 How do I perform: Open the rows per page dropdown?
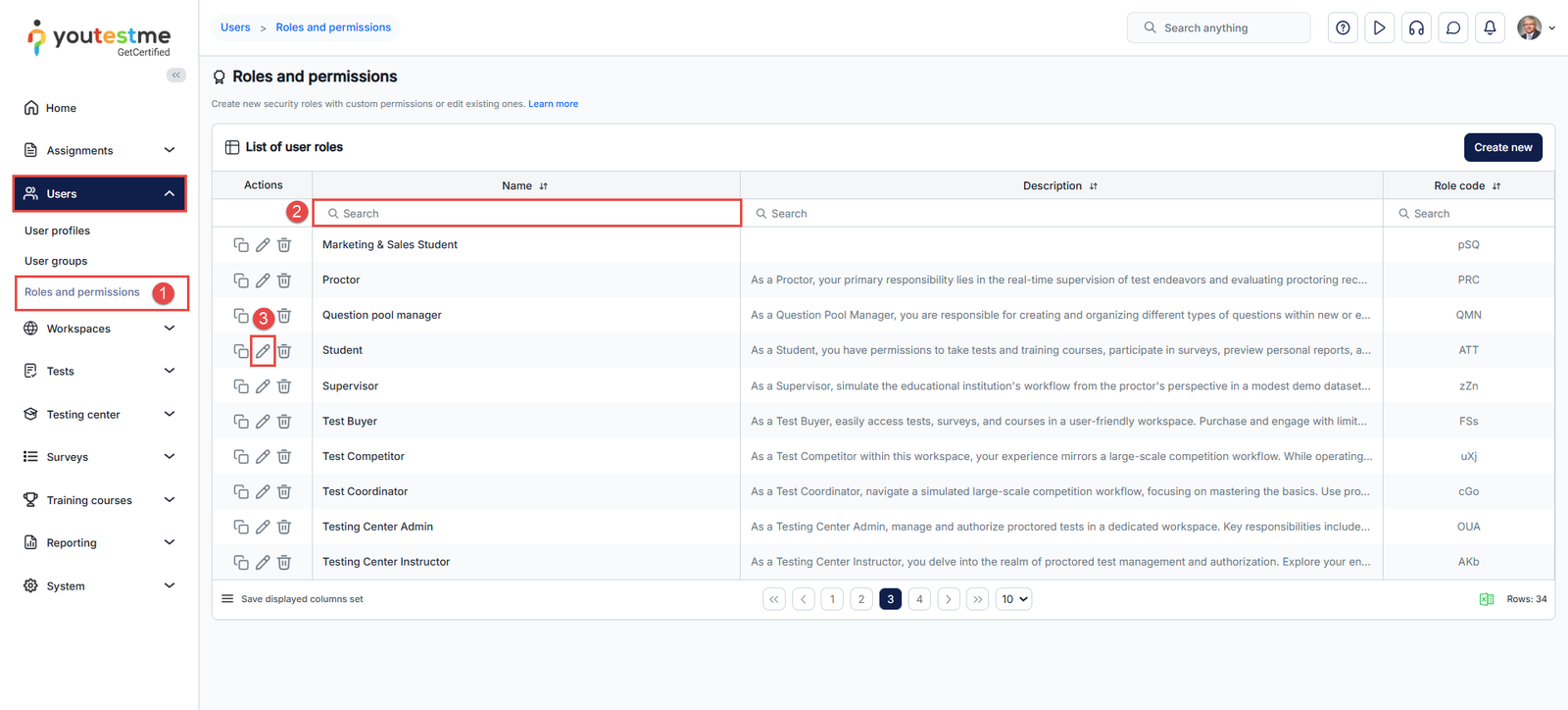pos(1013,599)
